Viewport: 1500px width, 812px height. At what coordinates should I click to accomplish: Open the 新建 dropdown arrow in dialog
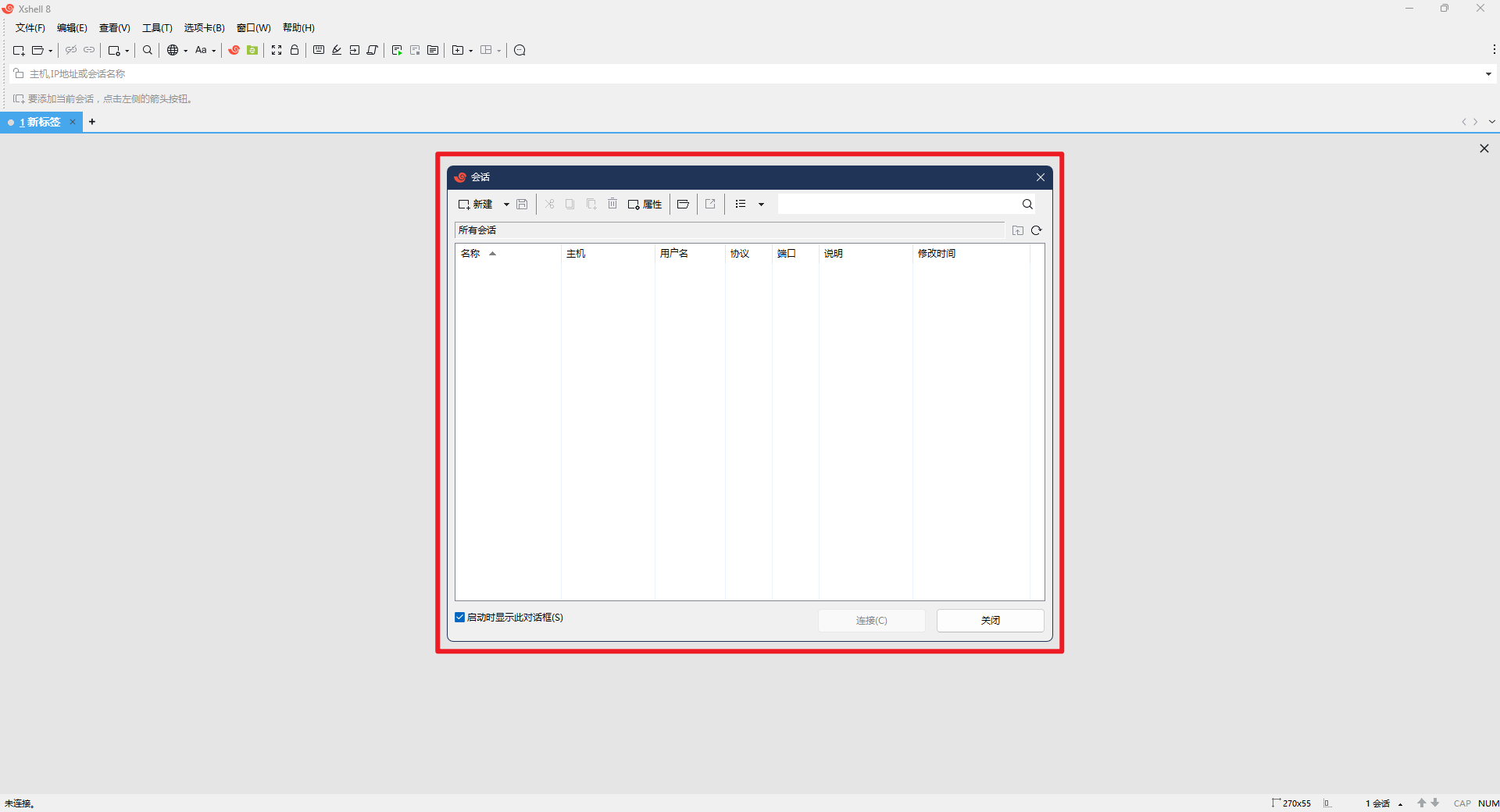[x=506, y=205]
